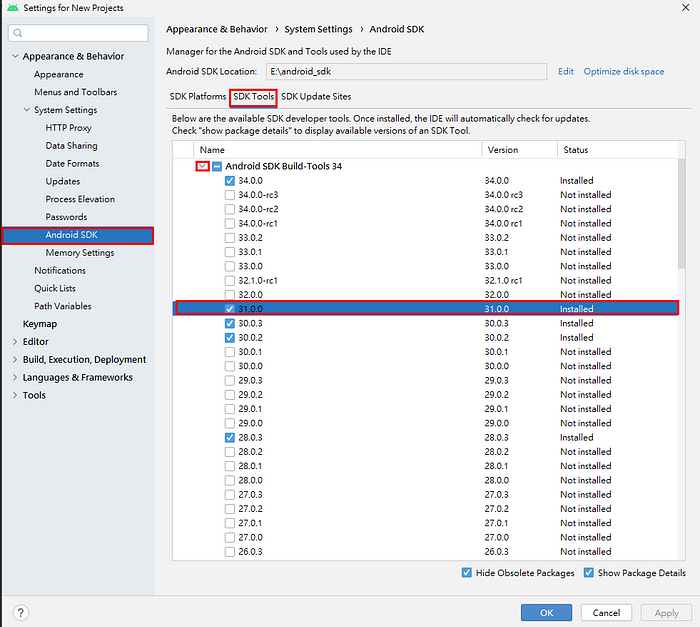
Task: Open the Keymap settings page
Action: pos(40,324)
